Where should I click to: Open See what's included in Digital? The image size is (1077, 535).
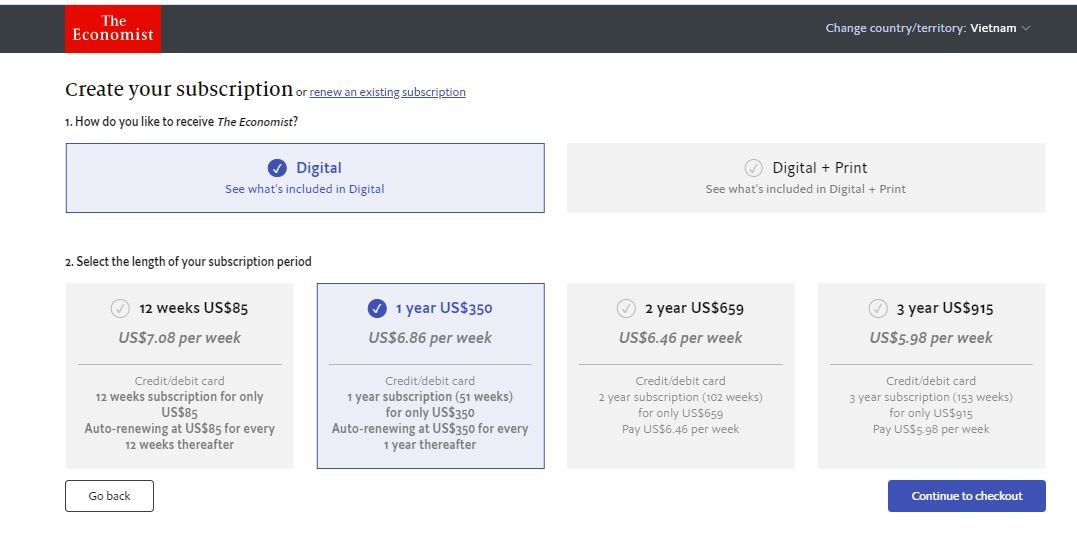304,189
